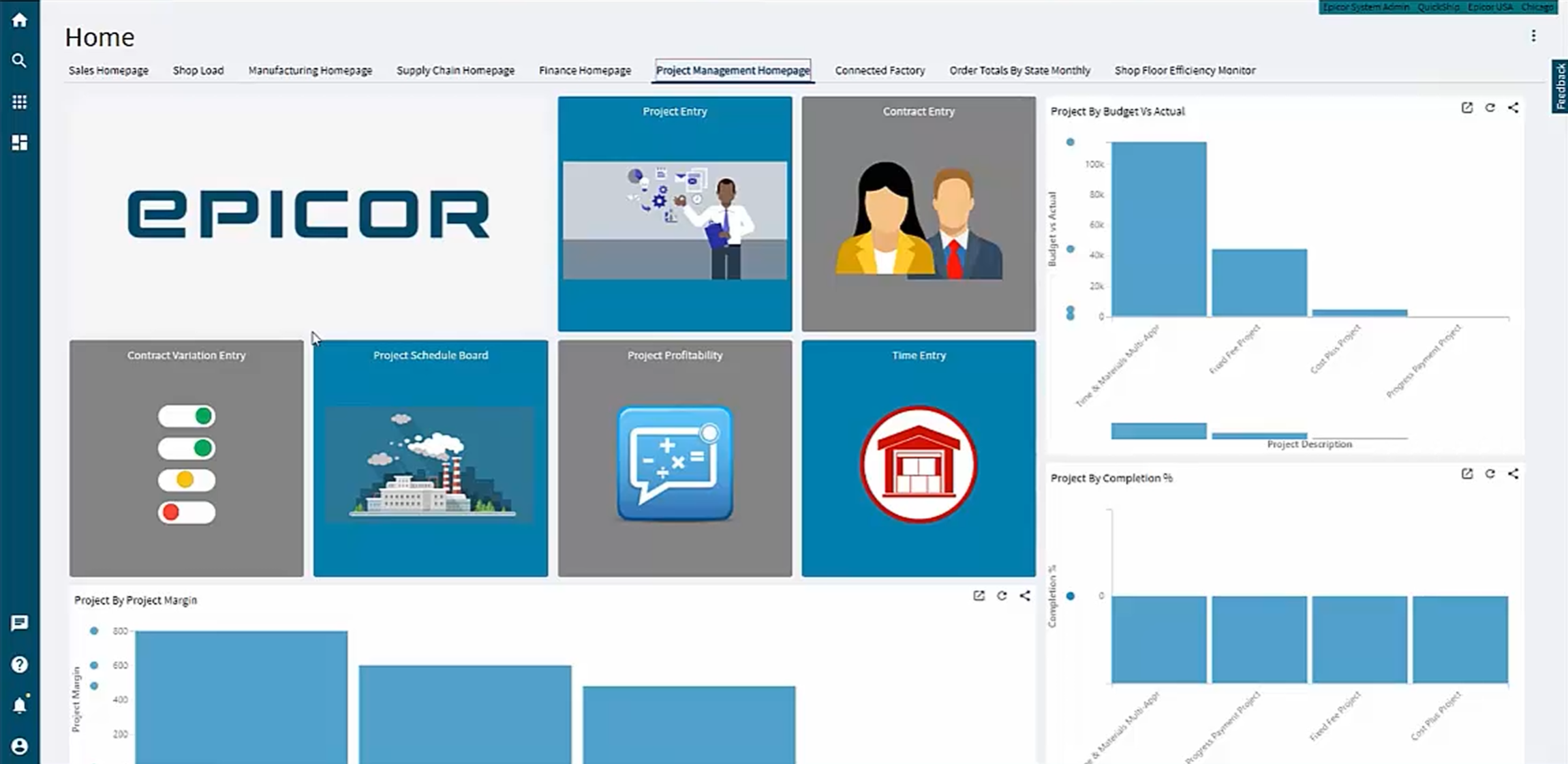Select the Project Management Homepage tab
Screen dimensions: 1568x764
click(x=733, y=70)
